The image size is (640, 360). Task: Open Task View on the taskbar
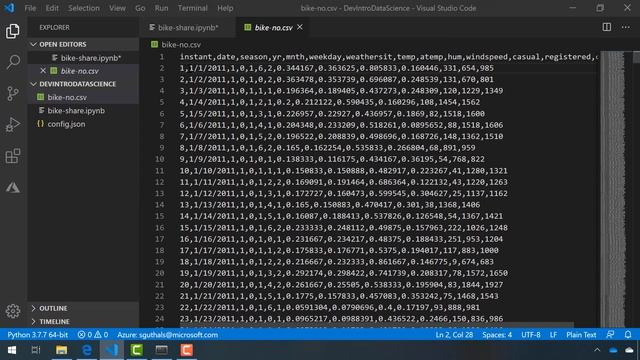(x=36, y=350)
